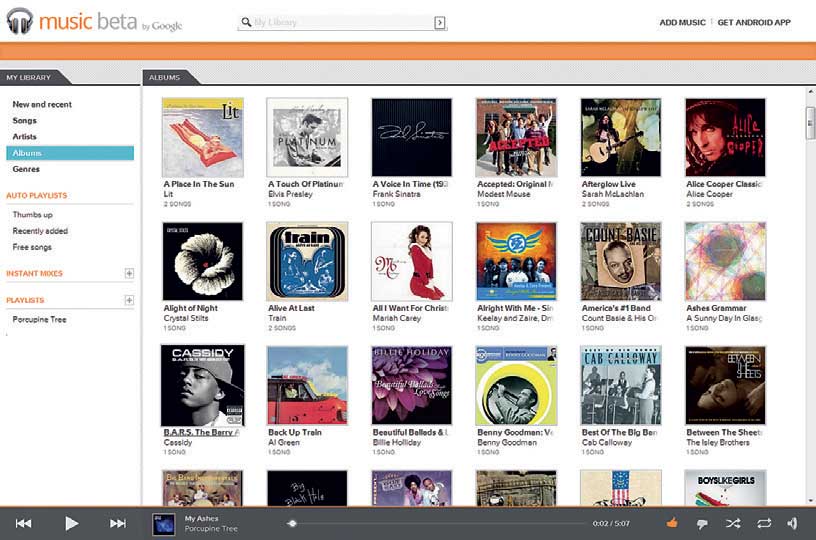Open the Recently added auto playlist
The width and height of the screenshot is (816, 540).
coord(40,230)
